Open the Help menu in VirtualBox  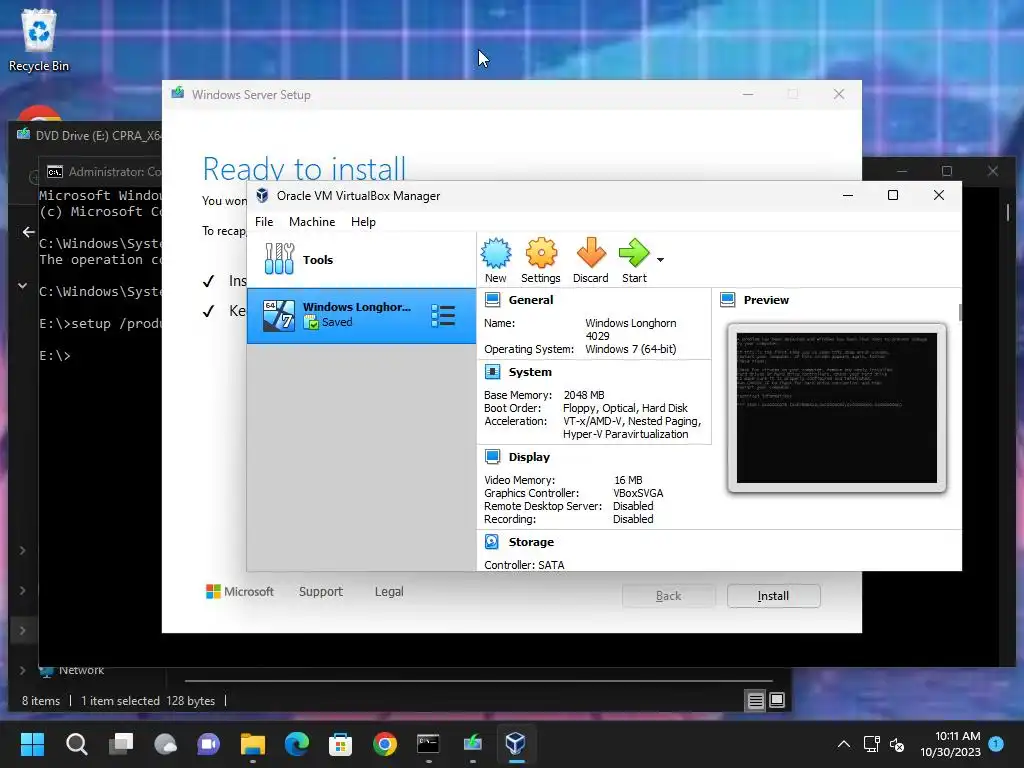pos(363,222)
